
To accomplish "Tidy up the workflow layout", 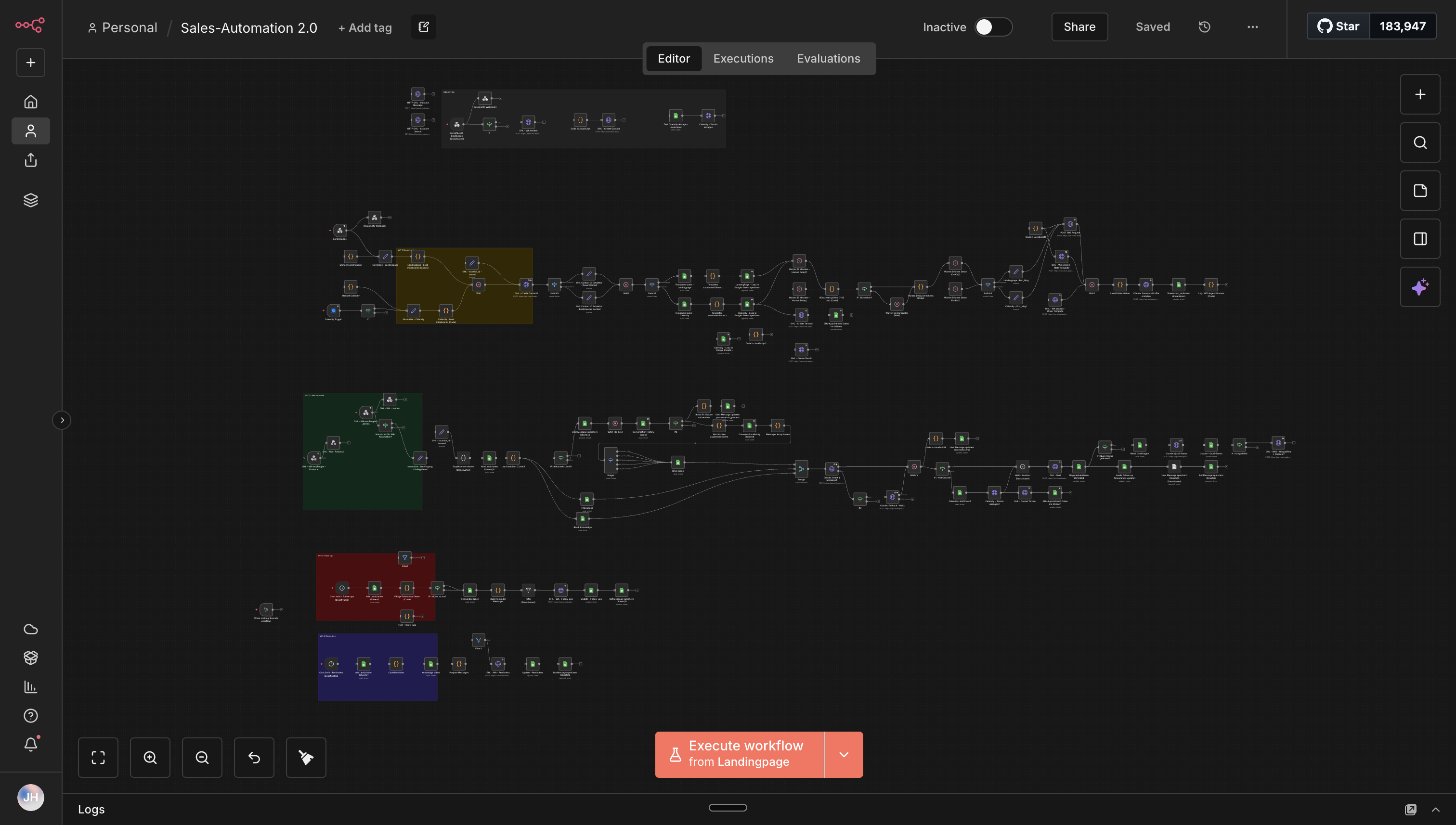I will (x=306, y=757).
